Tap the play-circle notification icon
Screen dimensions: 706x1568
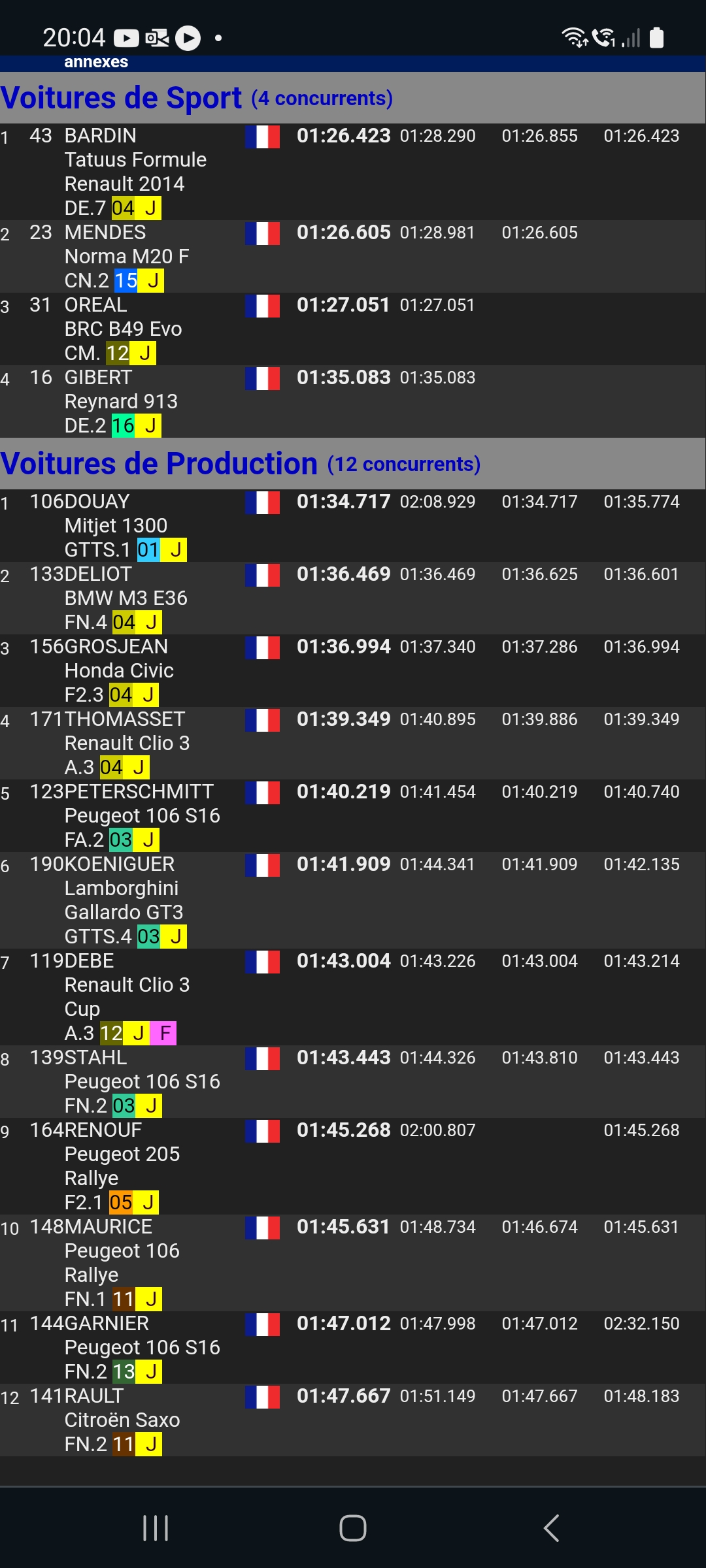[x=188, y=38]
